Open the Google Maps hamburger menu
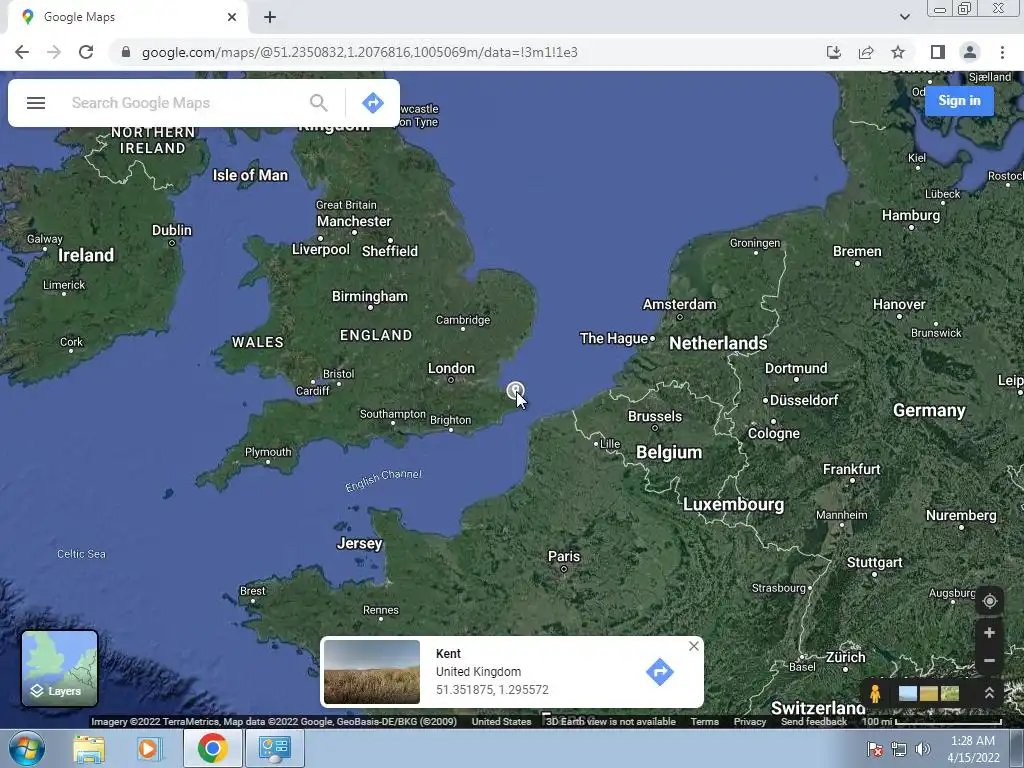This screenshot has height=768, width=1024. [x=36, y=103]
